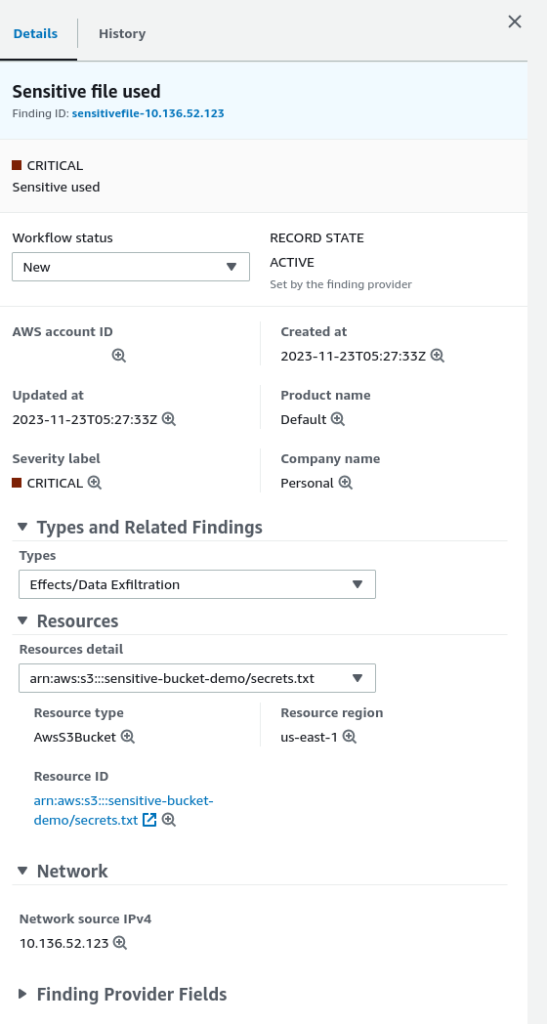
Task: Filter by source IPv4 10.136.52.123 magnifier
Action: pos(119,943)
